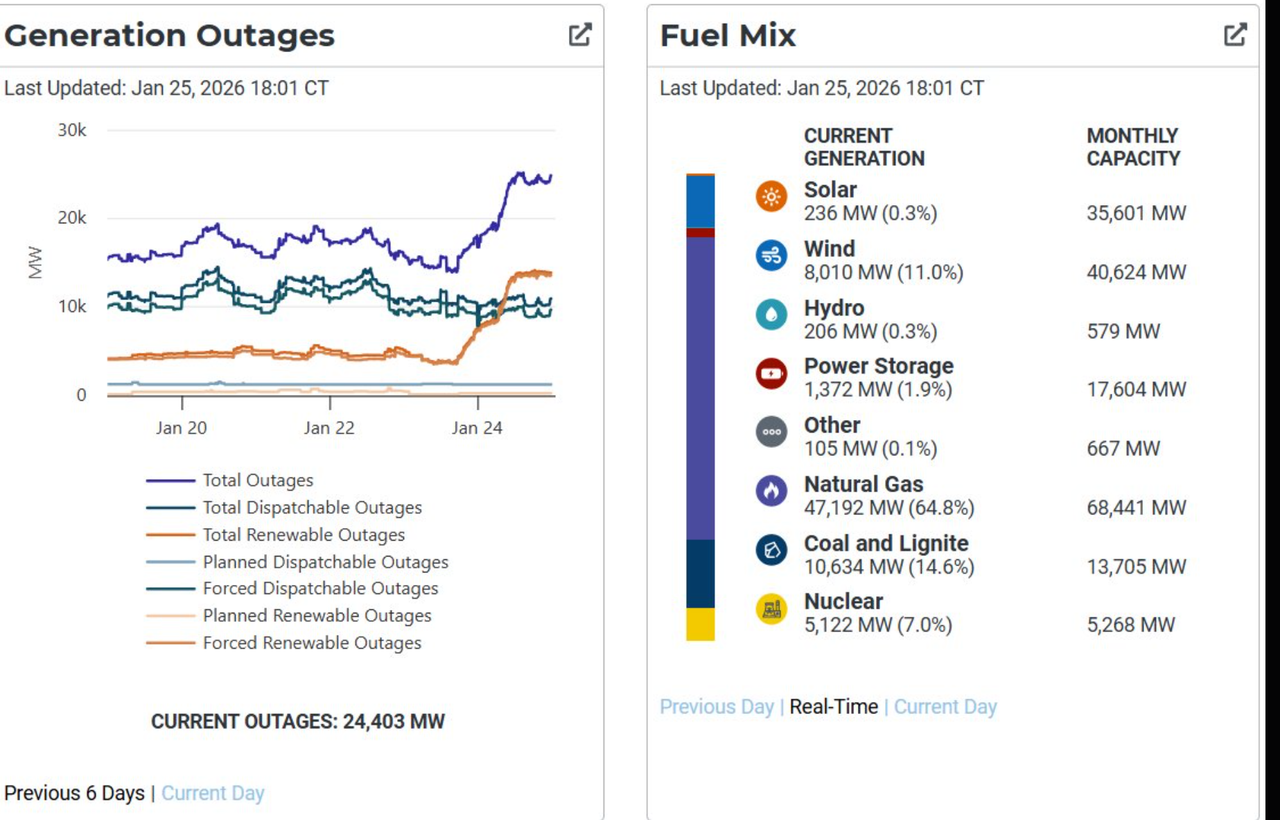Screen dimensions: 1280x820
Task: Open Fuel Mix in expanded view
Action: tap(1235, 35)
